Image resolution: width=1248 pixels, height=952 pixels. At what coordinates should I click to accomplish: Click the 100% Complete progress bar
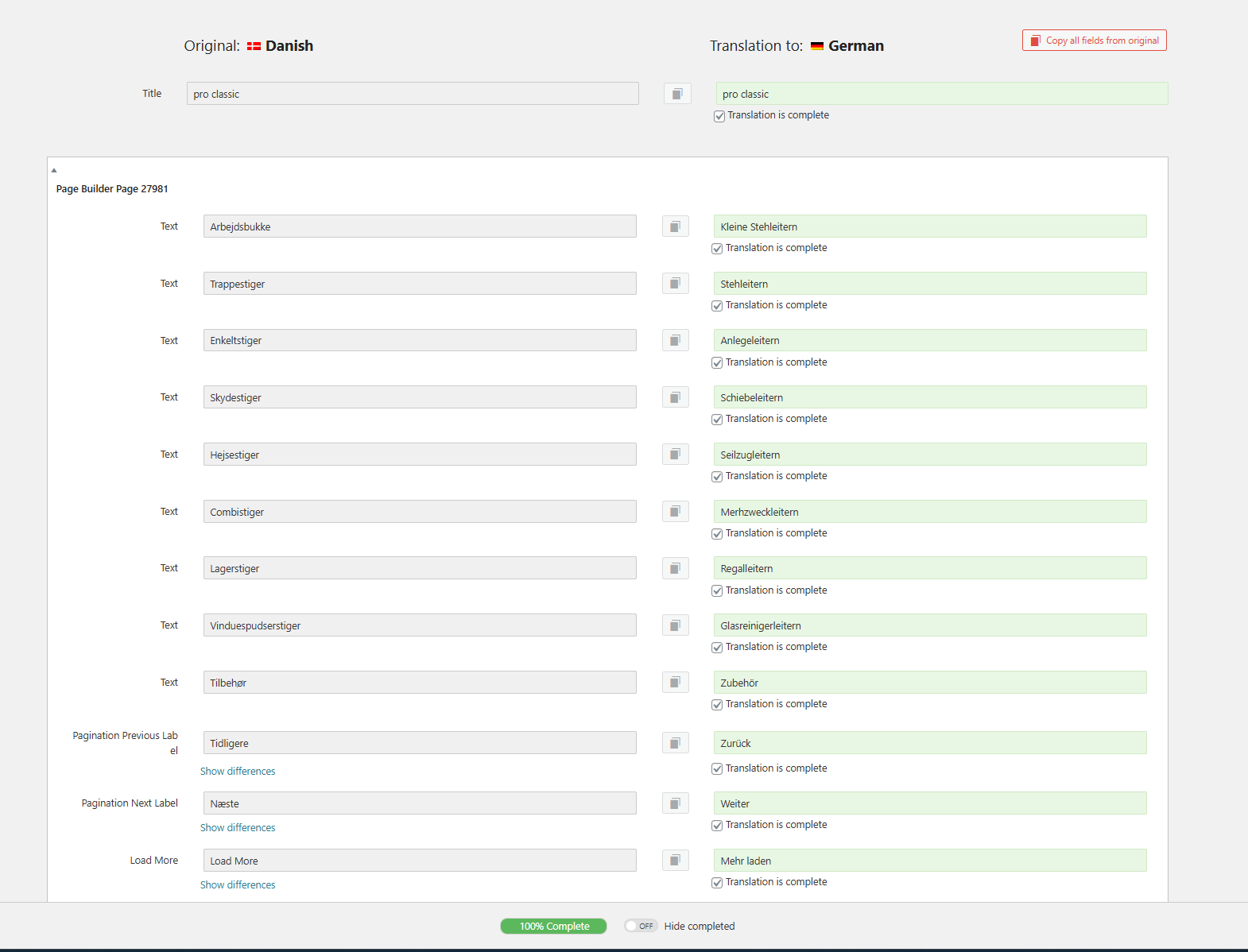(553, 926)
